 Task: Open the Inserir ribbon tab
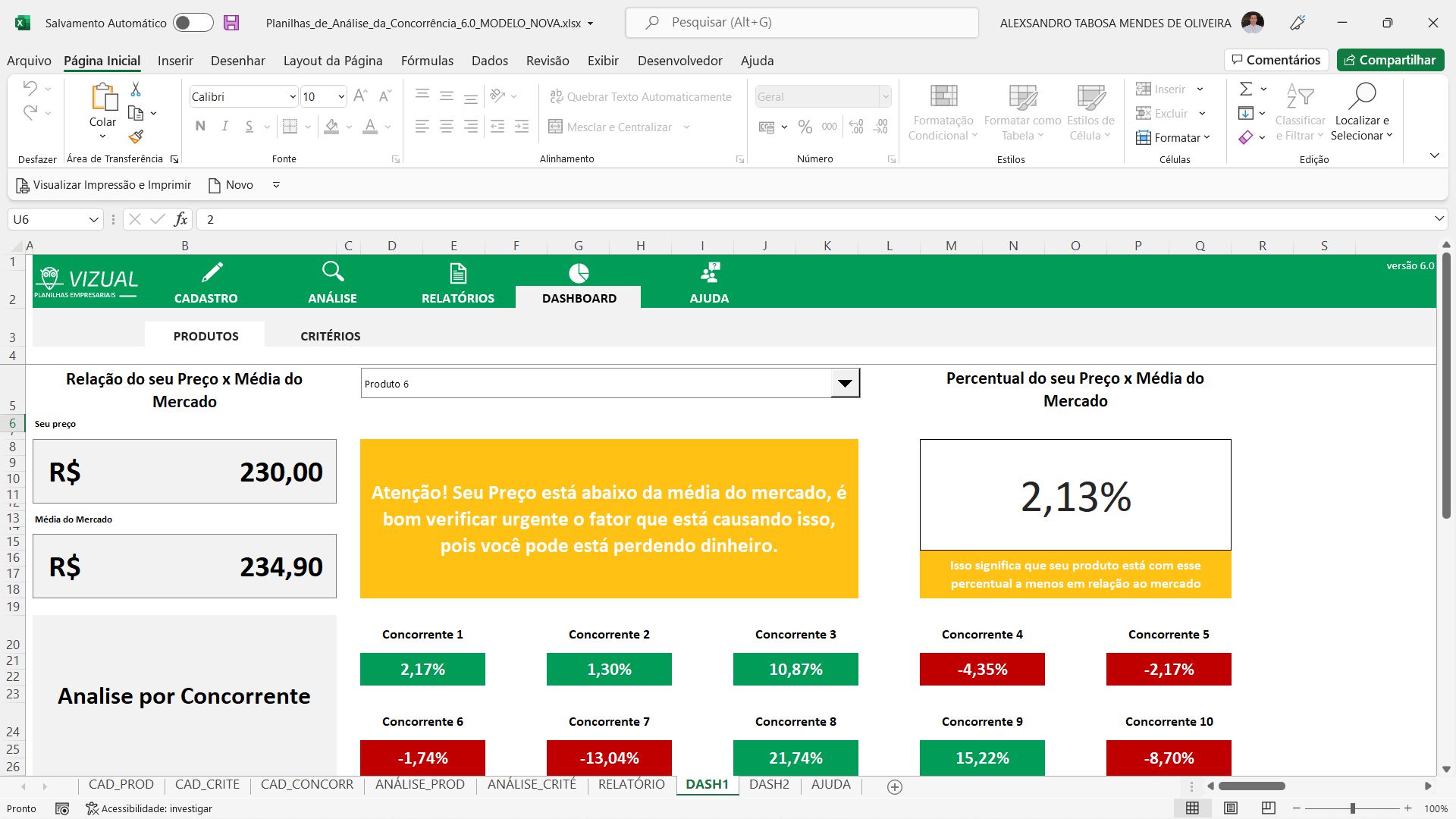(174, 61)
